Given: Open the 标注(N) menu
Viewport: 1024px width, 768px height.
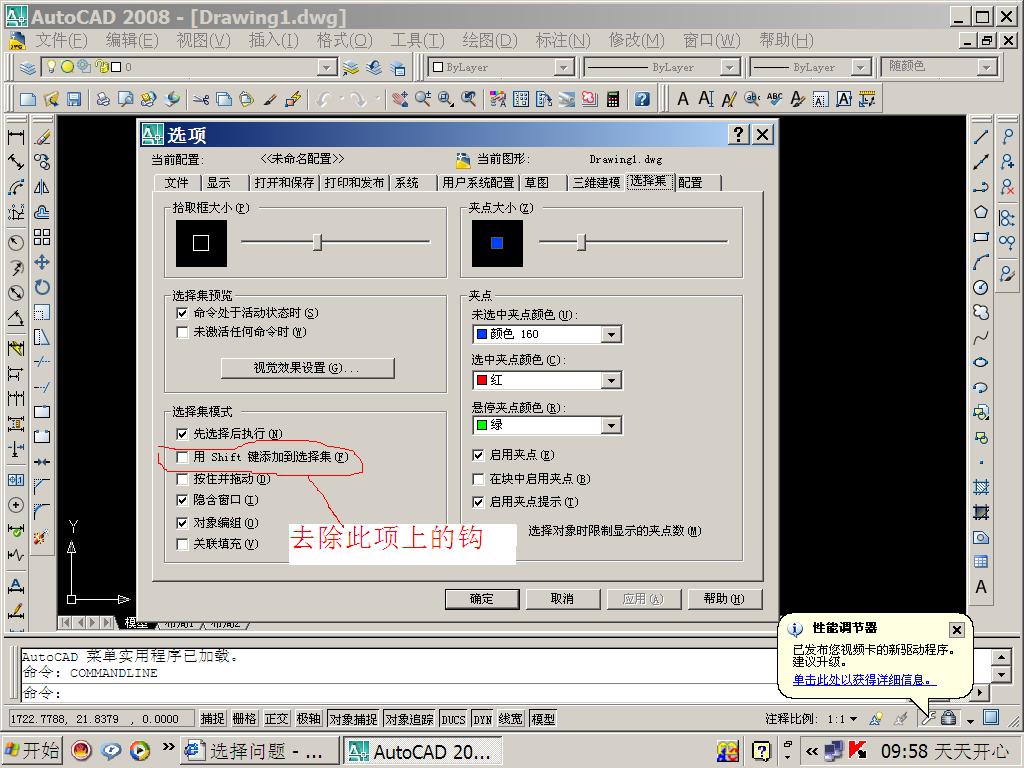Looking at the screenshot, I should pos(563,40).
